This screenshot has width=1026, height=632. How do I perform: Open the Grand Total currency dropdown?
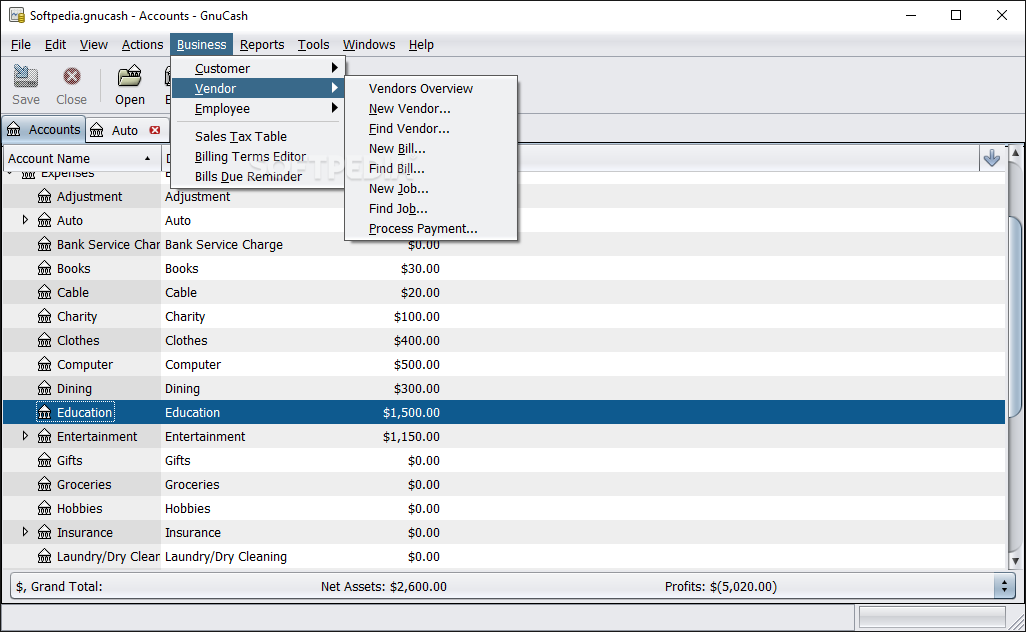click(1004, 586)
